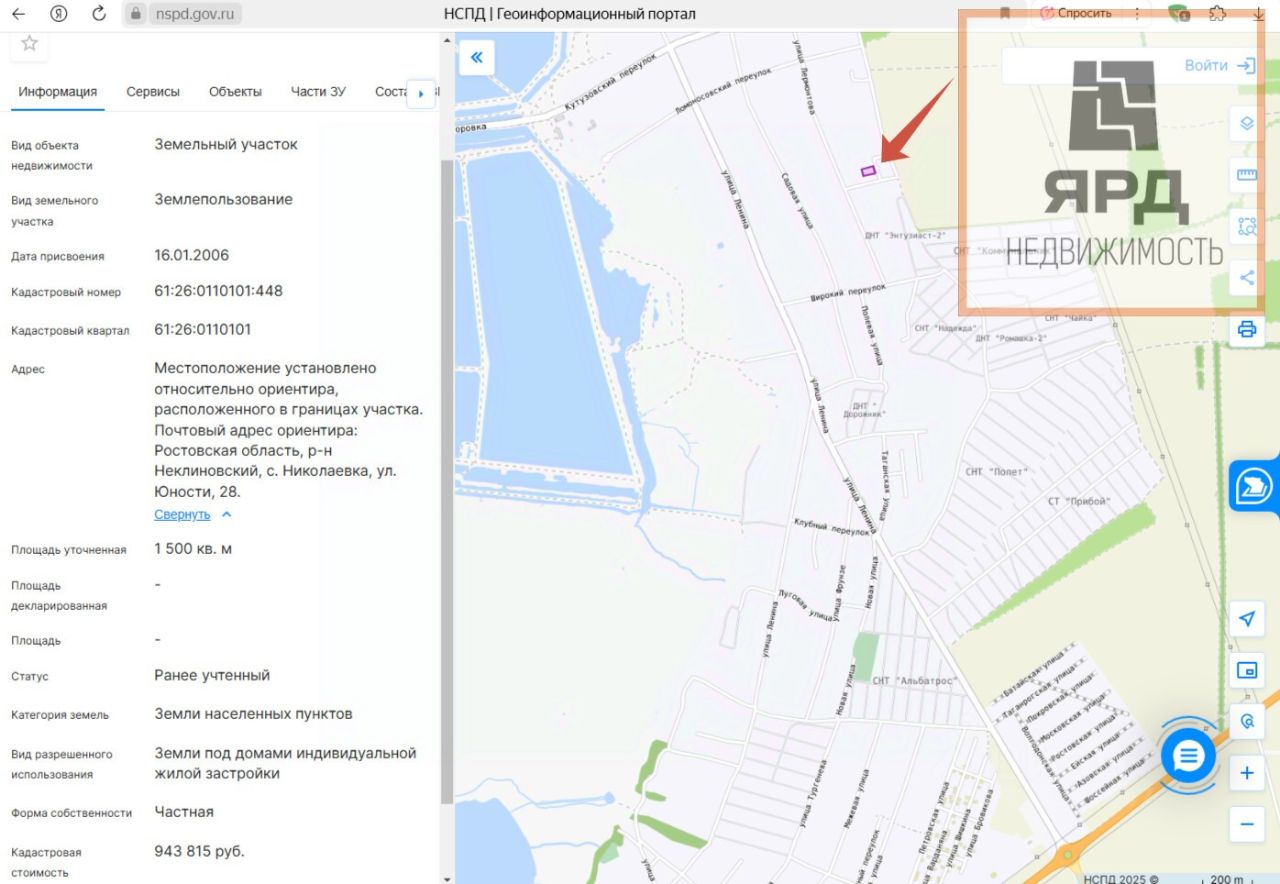Click the padlock site security icon
Screen dimensions: 1280x884
[135, 14]
